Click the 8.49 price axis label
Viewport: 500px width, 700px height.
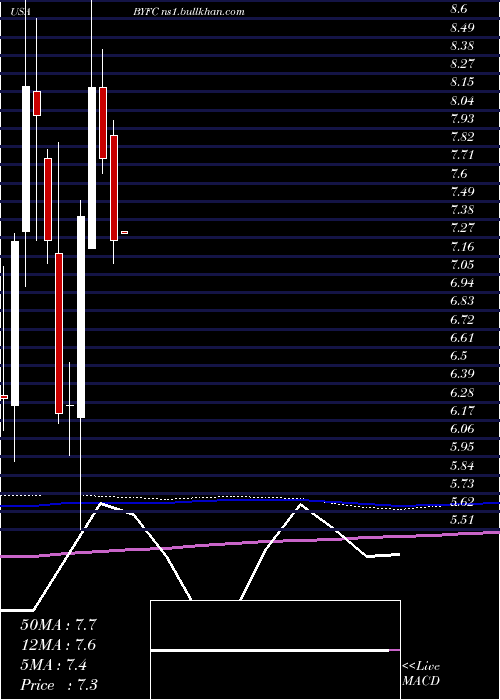(x=462, y=27)
